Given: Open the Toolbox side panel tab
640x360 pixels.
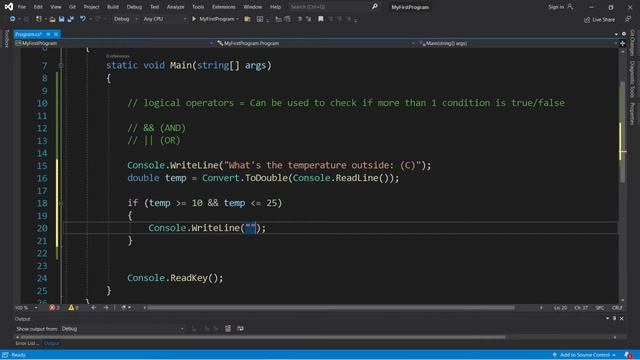Looking at the screenshot, I should tap(6, 38).
